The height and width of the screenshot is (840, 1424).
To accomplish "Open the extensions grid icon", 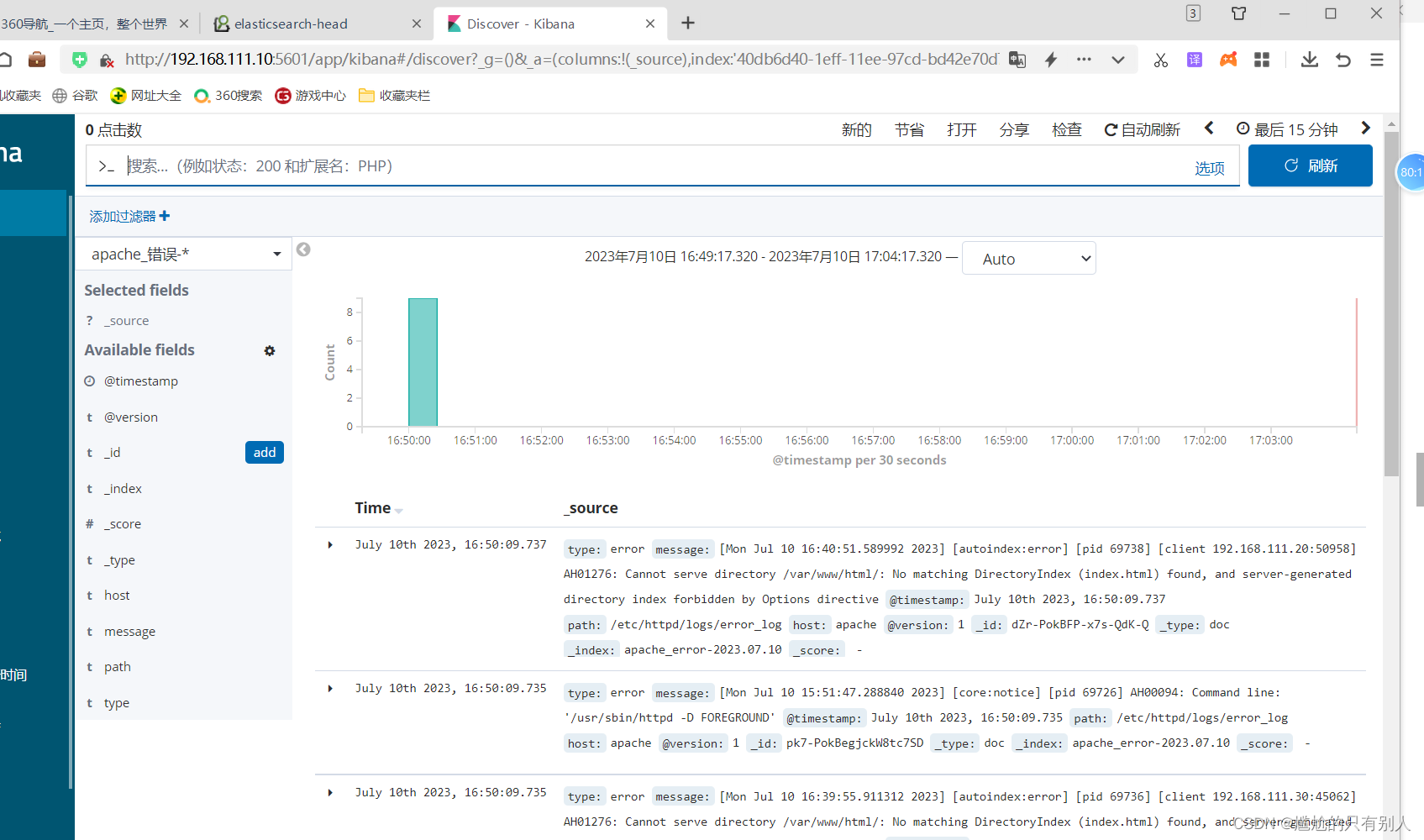I will click(x=1262, y=60).
